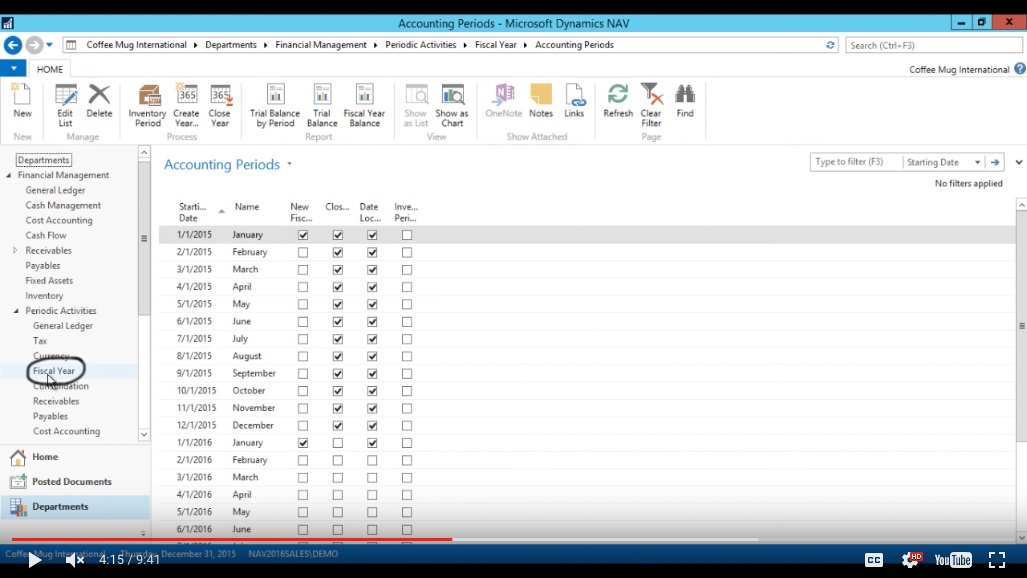
Task: Click the Departments button in navigation pane
Action: pos(75,507)
